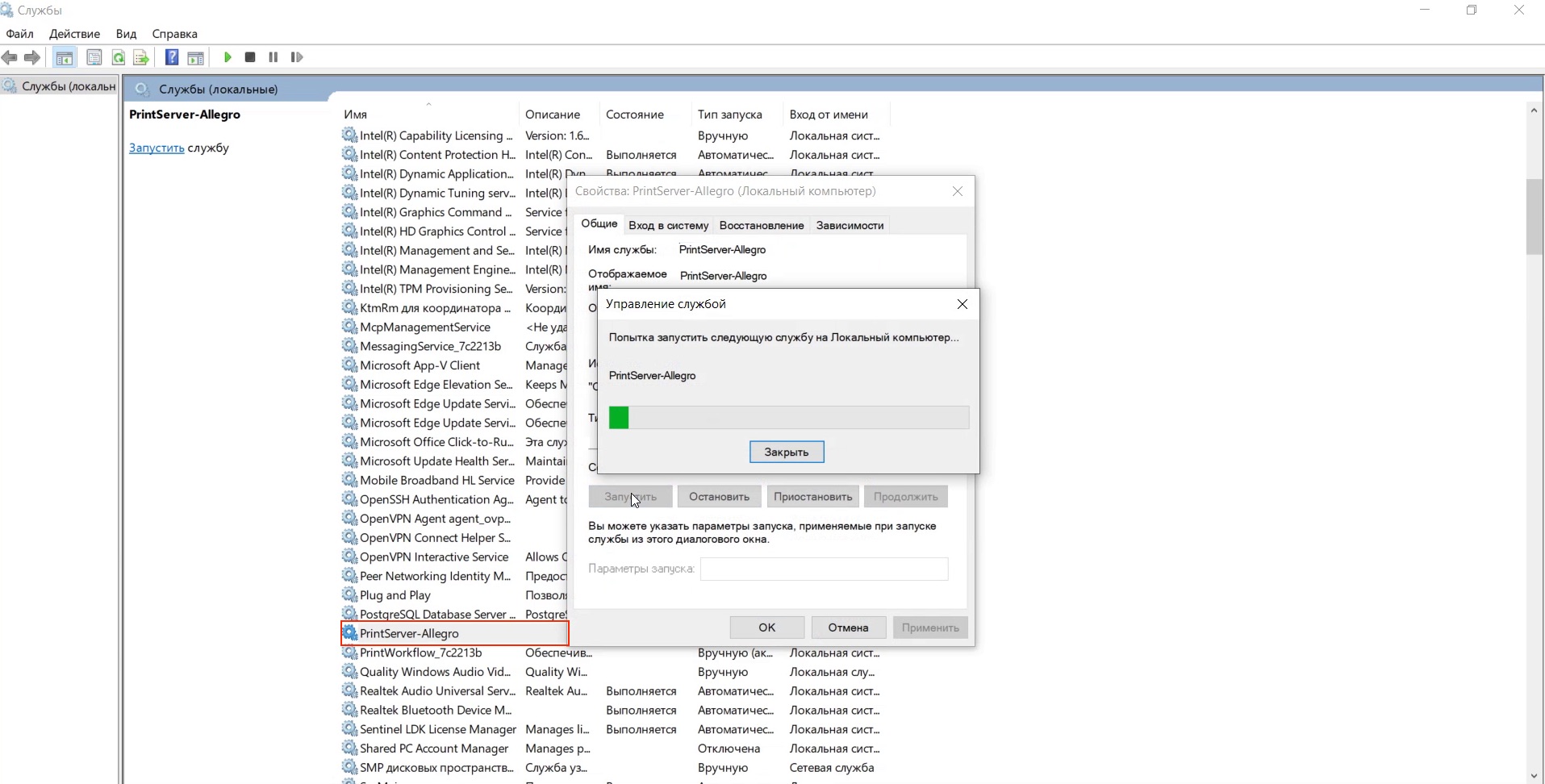The image size is (1545, 784).
Task: Click the OpenVPN Interactive Service gear icon
Action: (x=349, y=557)
